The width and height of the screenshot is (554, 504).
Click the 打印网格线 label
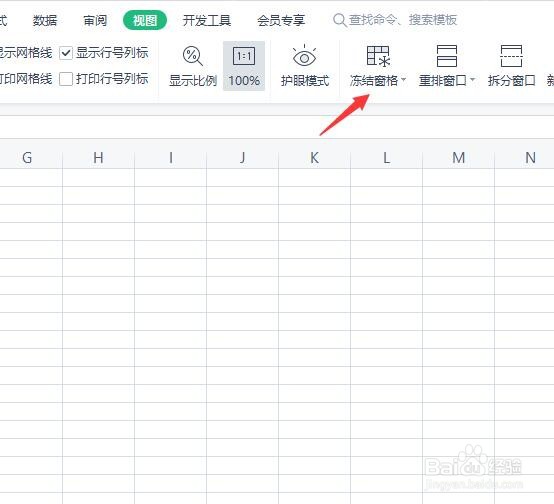click(26, 79)
